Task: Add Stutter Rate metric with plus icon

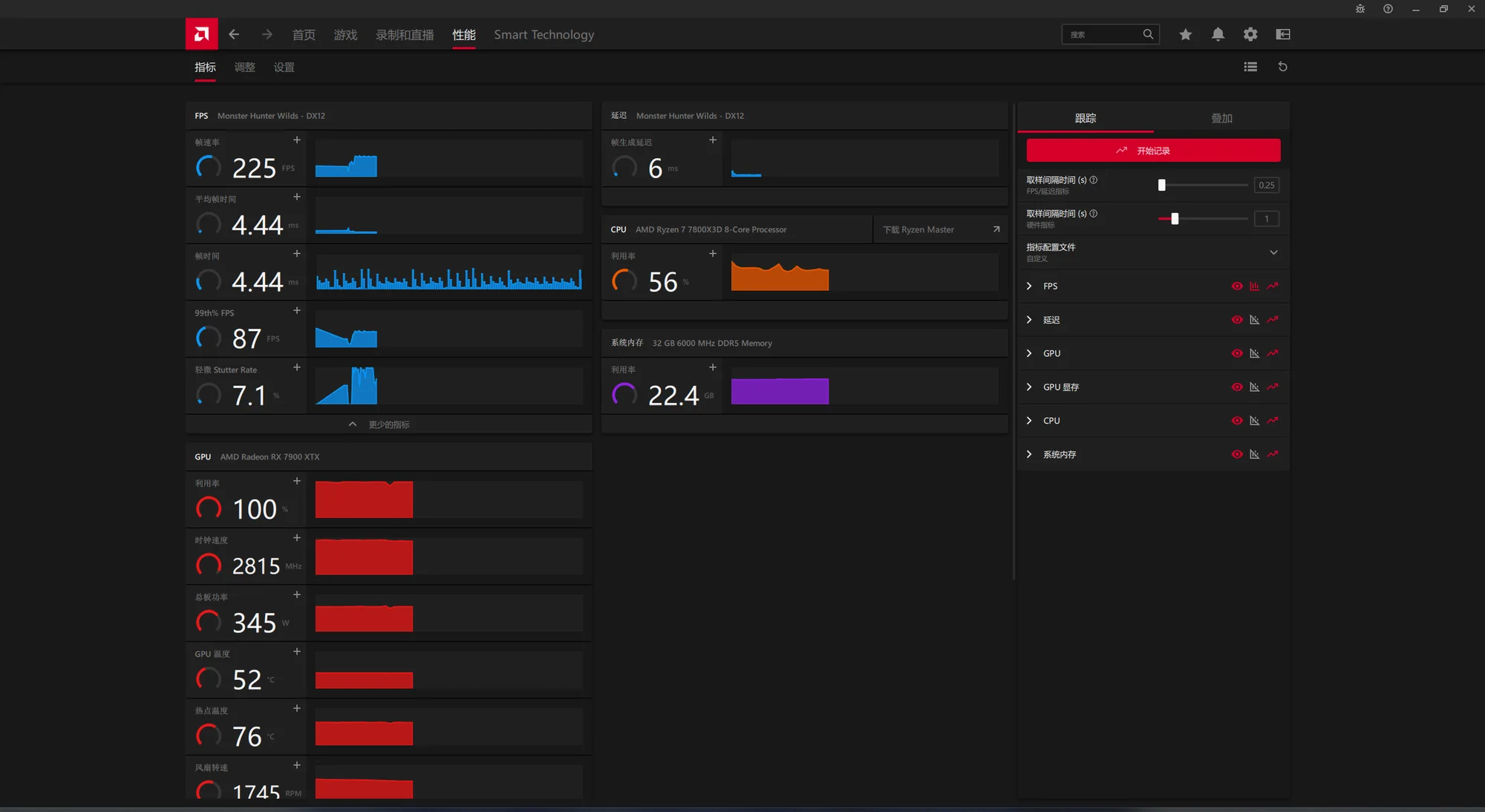Action: pos(297,367)
